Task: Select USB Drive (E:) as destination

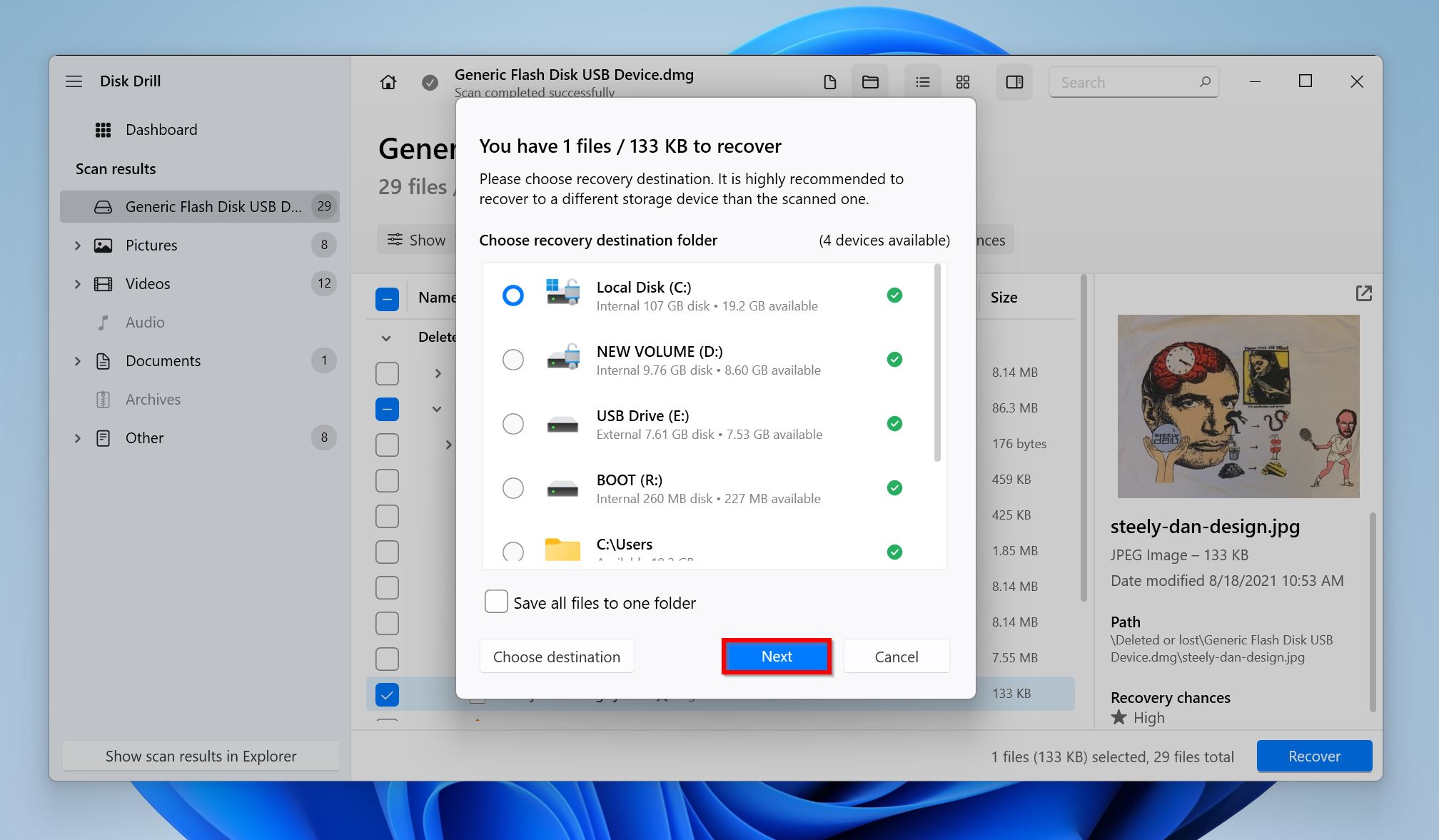Action: point(513,423)
